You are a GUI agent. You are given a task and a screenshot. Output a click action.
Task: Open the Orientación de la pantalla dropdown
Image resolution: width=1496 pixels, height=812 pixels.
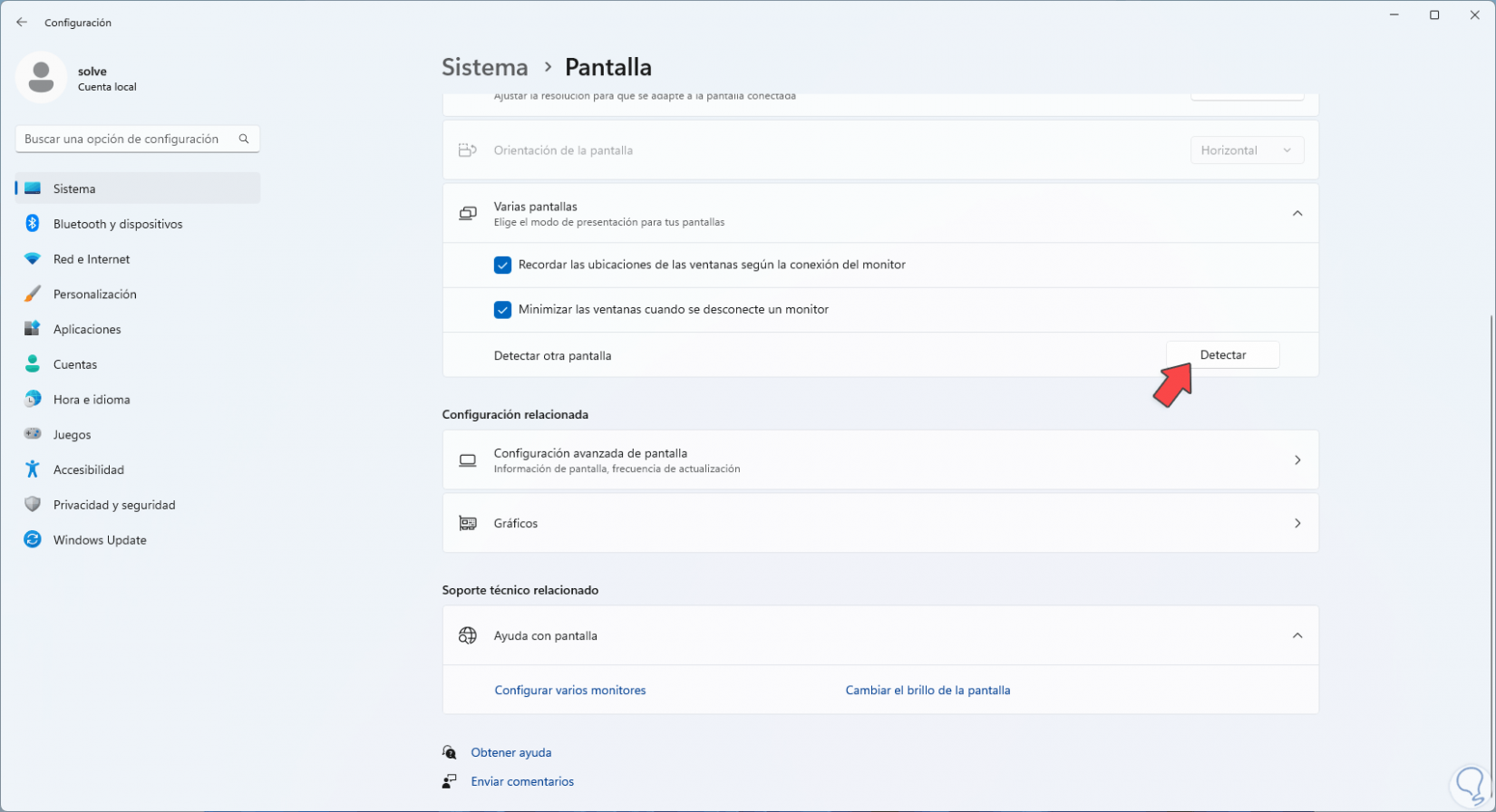(1247, 150)
